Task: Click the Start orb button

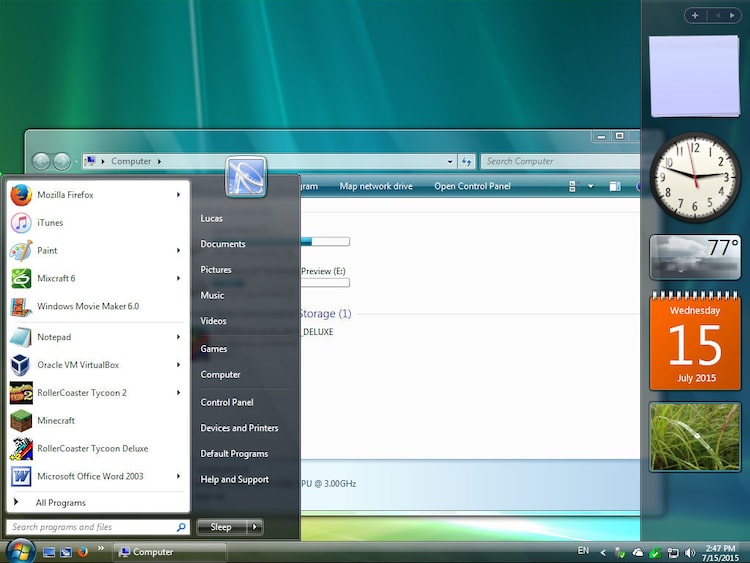Action: pos(20,550)
